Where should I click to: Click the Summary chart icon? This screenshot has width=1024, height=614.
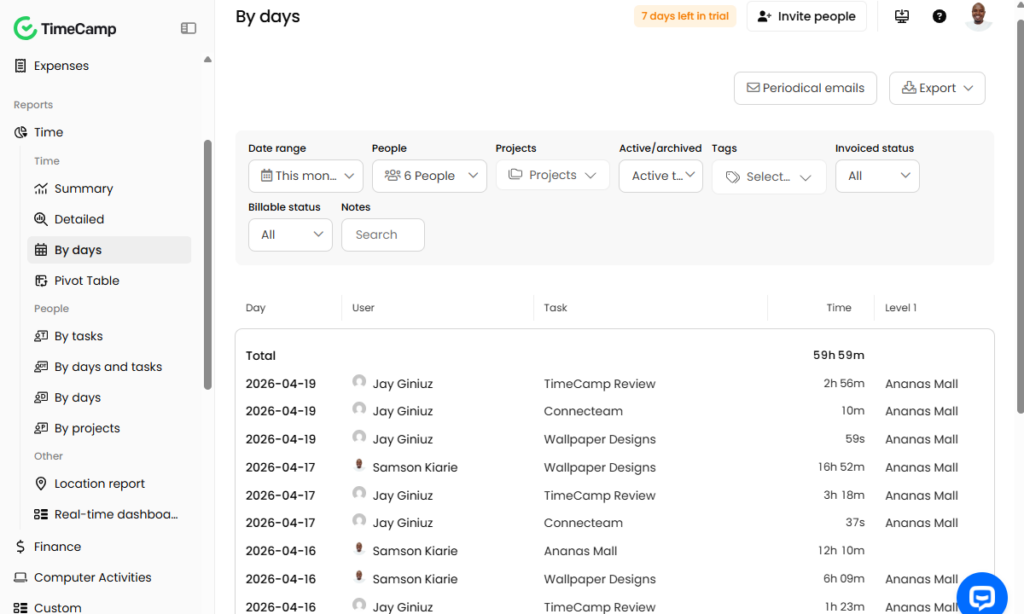pyautogui.click(x=40, y=189)
